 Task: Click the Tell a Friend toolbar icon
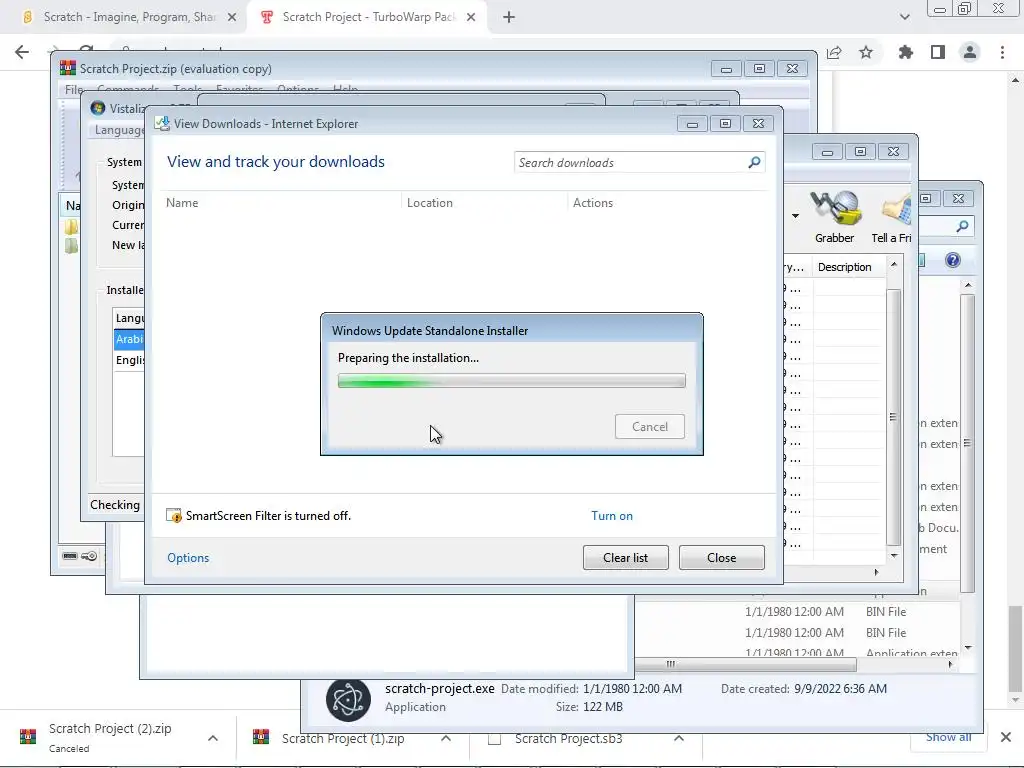click(892, 217)
